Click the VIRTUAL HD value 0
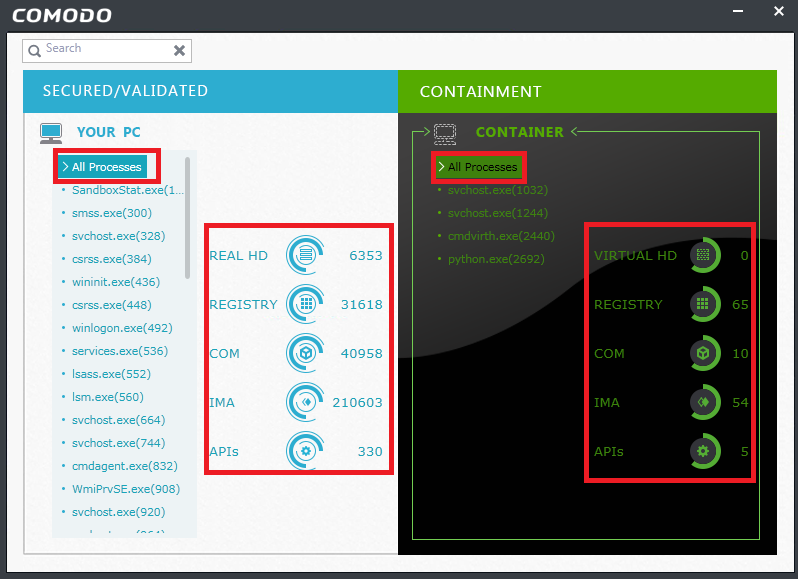This screenshot has height=579, width=798. coord(744,255)
